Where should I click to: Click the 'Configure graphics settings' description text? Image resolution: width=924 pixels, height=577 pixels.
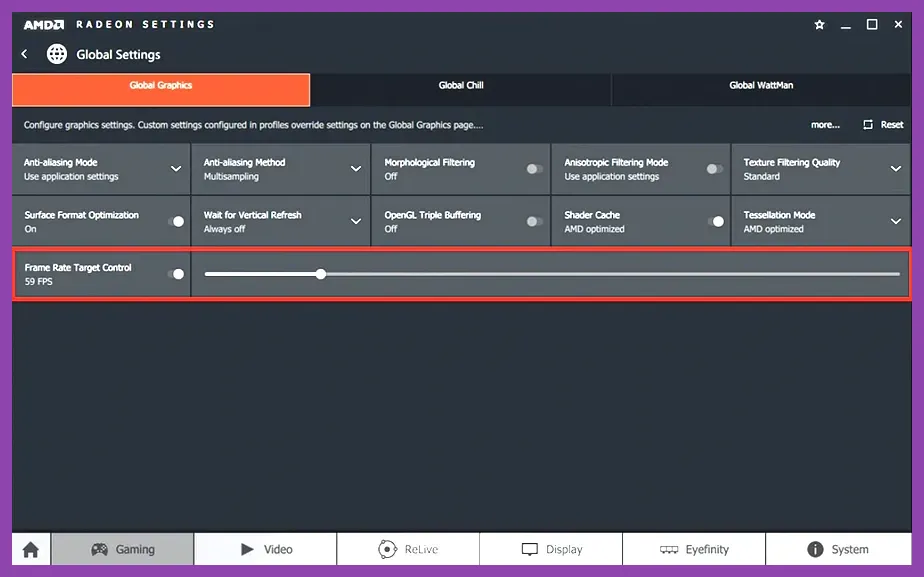pyautogui.click(x=253, y=125)
